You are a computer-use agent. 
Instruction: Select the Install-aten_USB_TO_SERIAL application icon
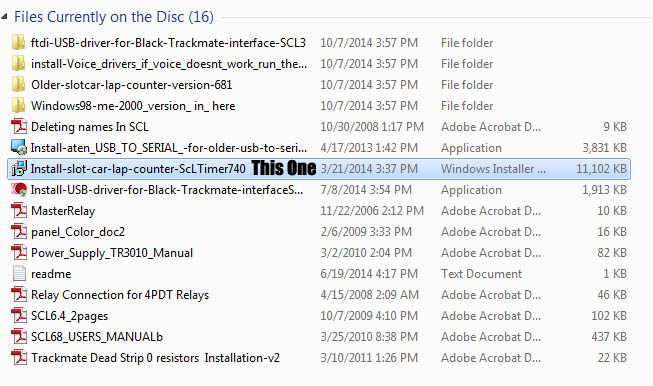(x=19, y=147)
